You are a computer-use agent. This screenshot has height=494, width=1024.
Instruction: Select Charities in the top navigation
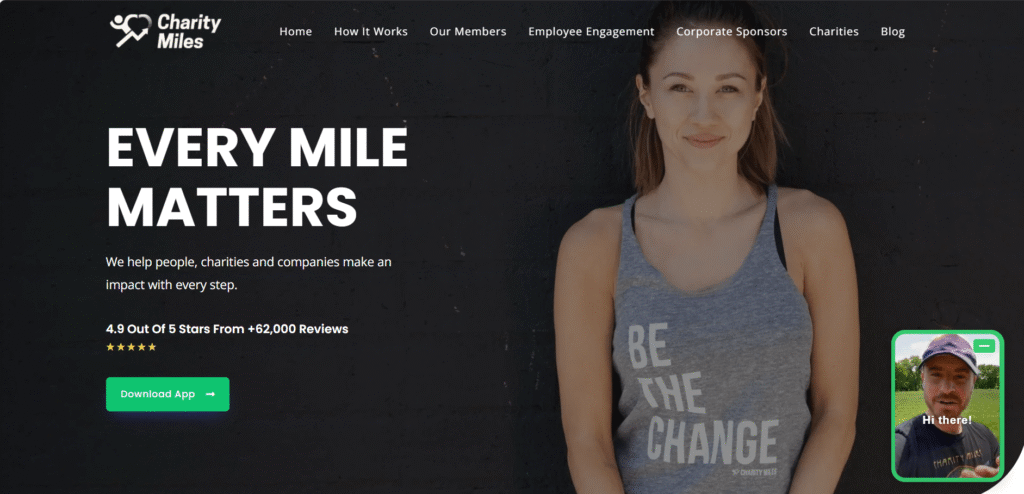pyautogui.click(x=833, y=31)
